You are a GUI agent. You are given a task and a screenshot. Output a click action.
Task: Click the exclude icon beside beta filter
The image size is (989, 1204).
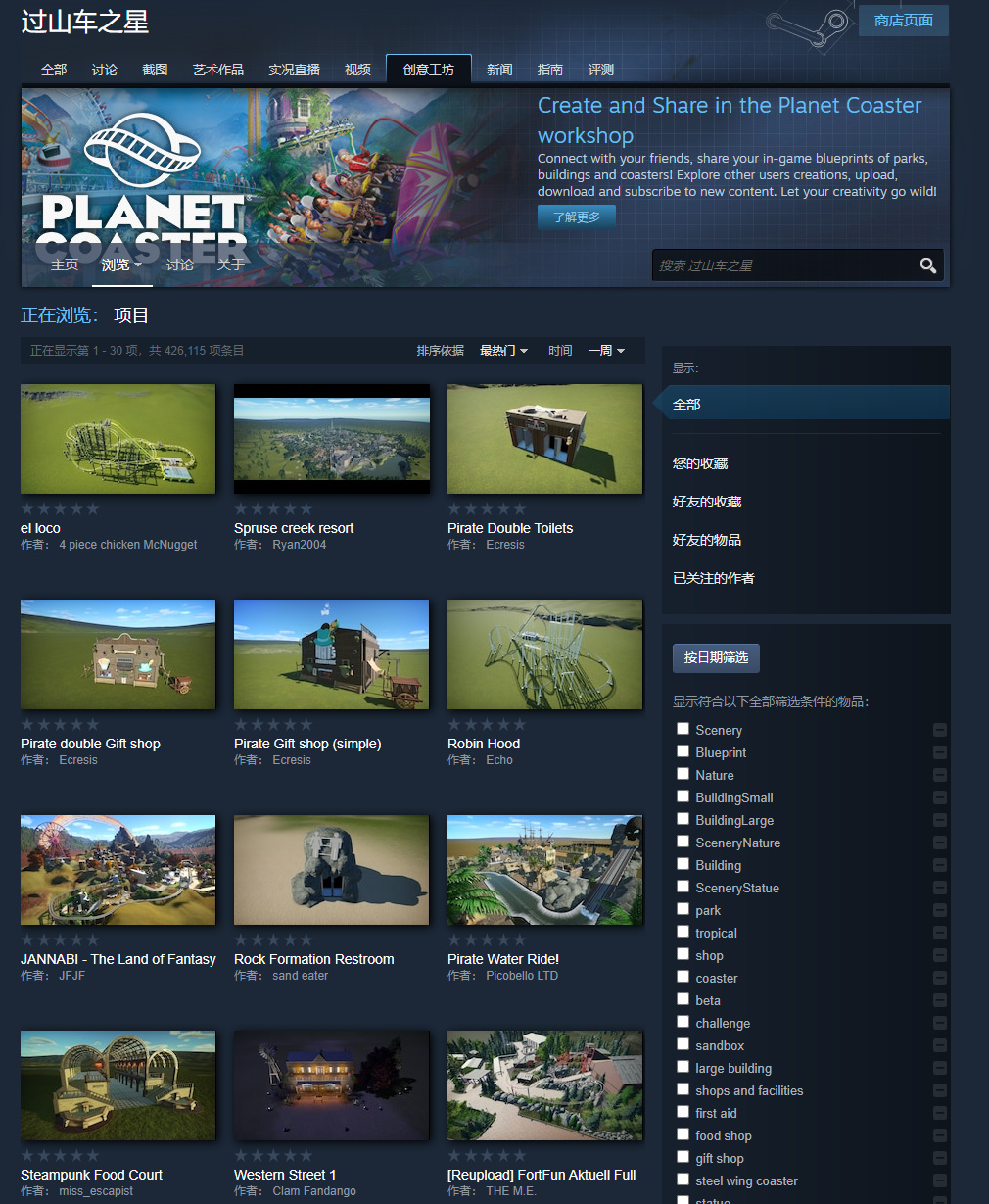(x=940, y=1000)
